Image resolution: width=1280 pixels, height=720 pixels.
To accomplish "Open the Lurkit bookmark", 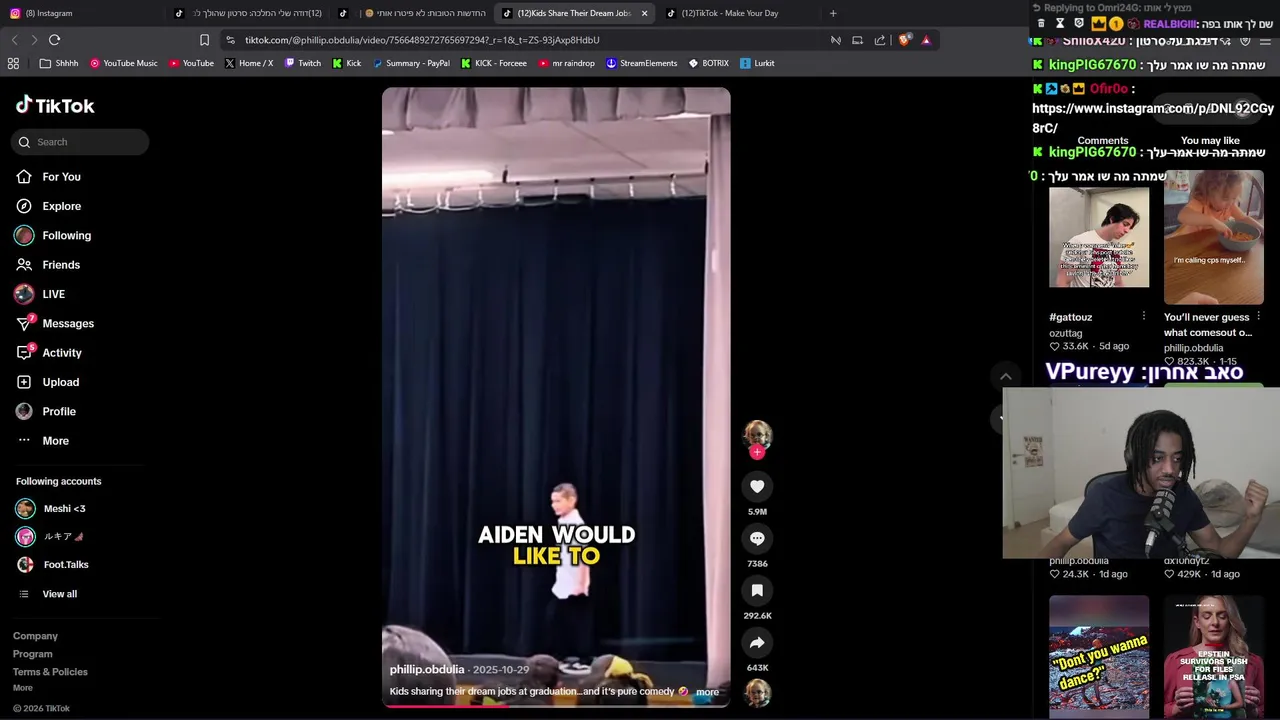I will tap(757, 63).
